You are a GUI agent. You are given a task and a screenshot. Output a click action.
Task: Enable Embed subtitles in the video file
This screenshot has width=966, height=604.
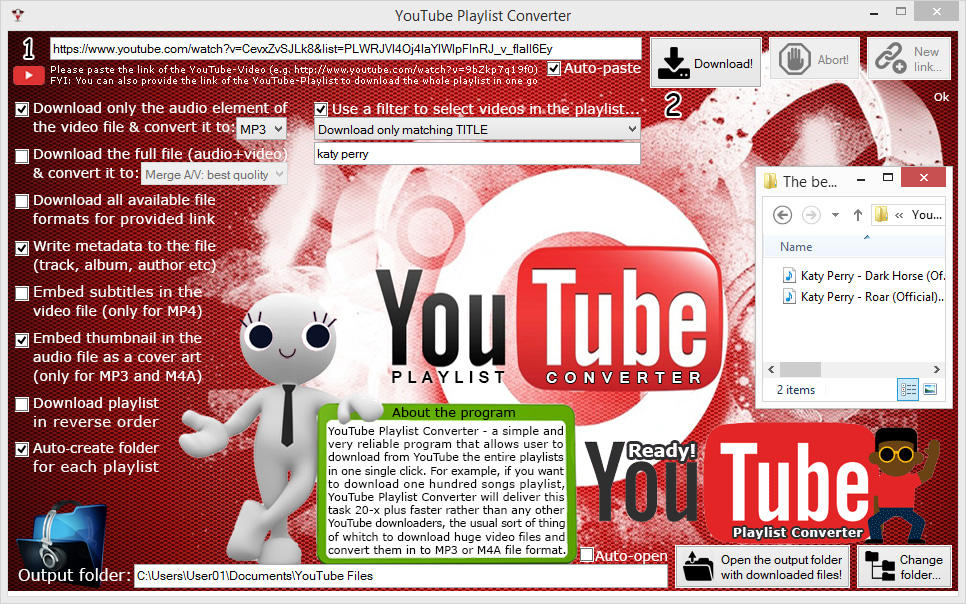tap(22, 293)
